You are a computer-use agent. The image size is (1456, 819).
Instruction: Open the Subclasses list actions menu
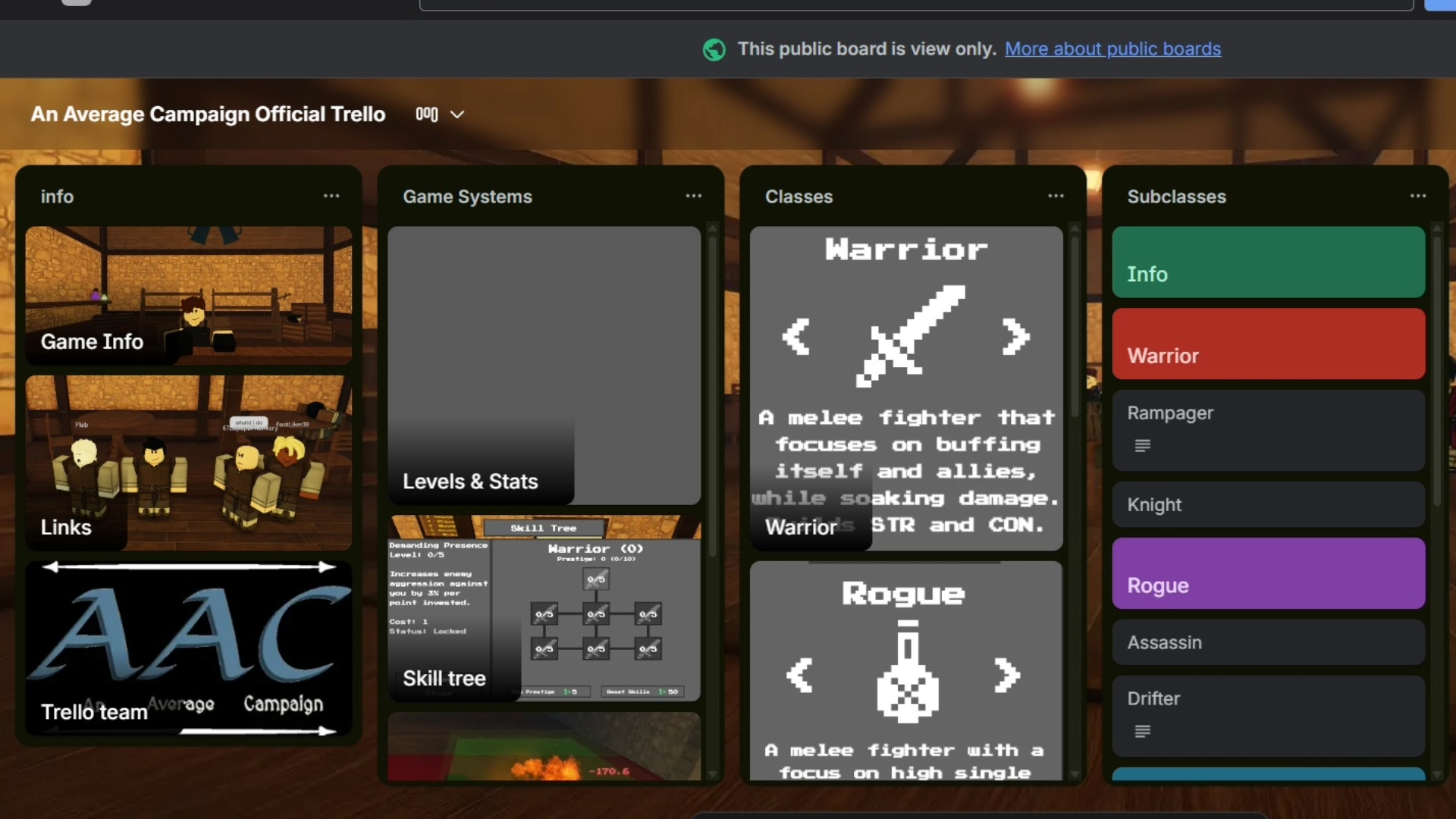(x=1417, y=196)
